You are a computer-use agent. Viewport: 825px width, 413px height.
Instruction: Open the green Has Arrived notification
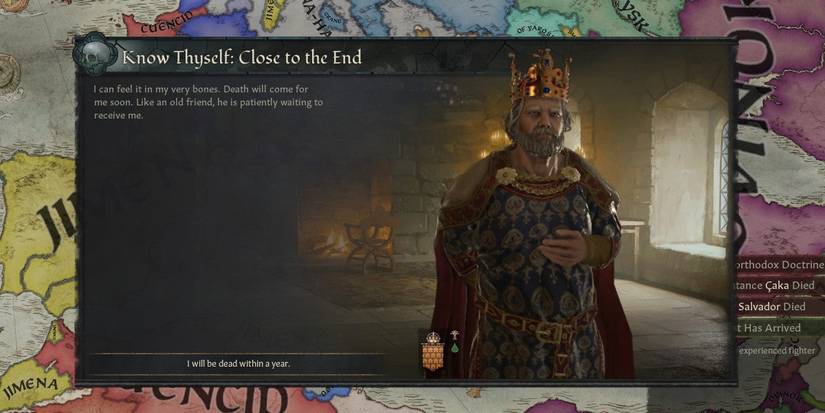coord(780,328)
